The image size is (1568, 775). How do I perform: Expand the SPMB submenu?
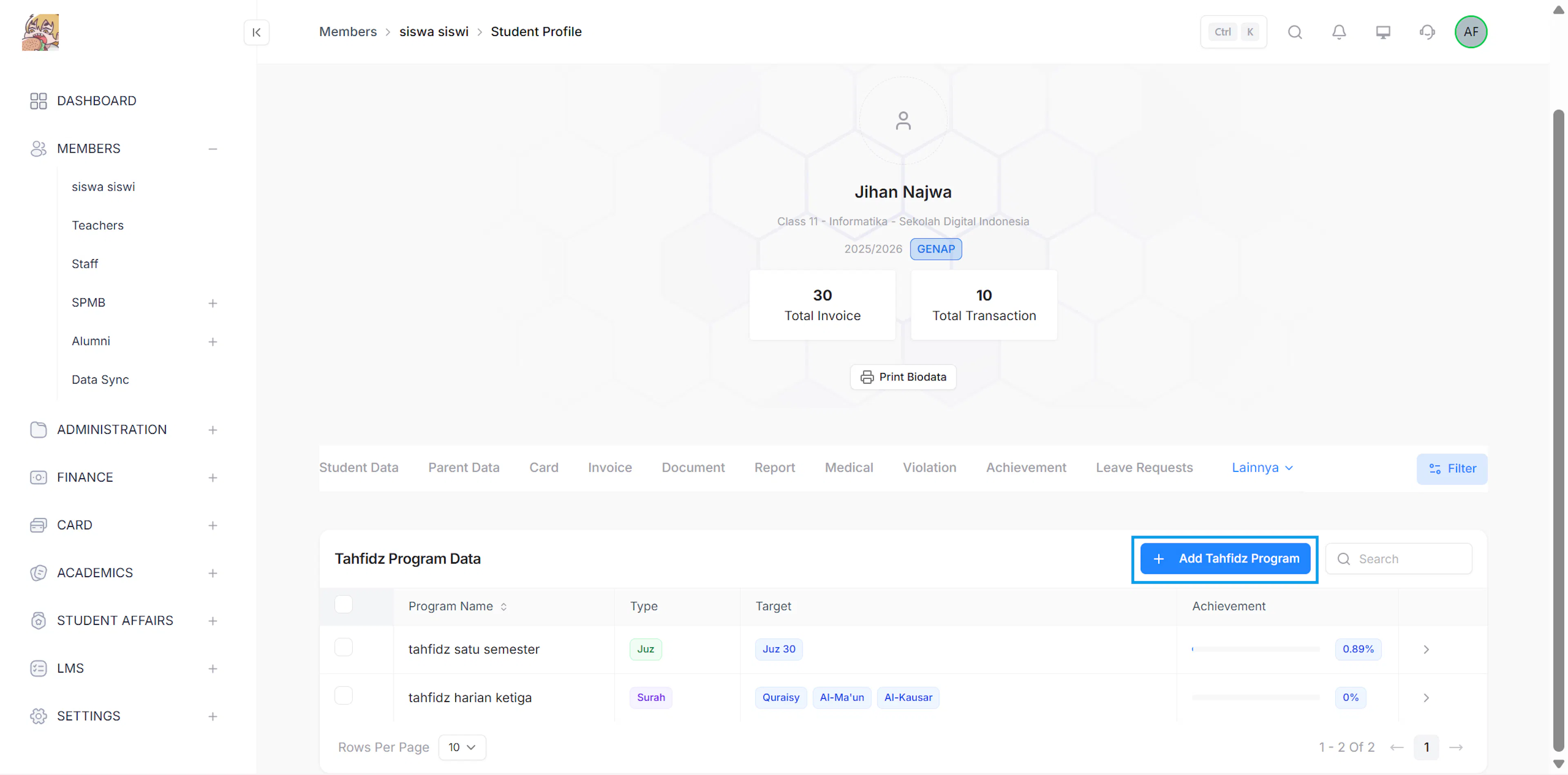[212, 304]
